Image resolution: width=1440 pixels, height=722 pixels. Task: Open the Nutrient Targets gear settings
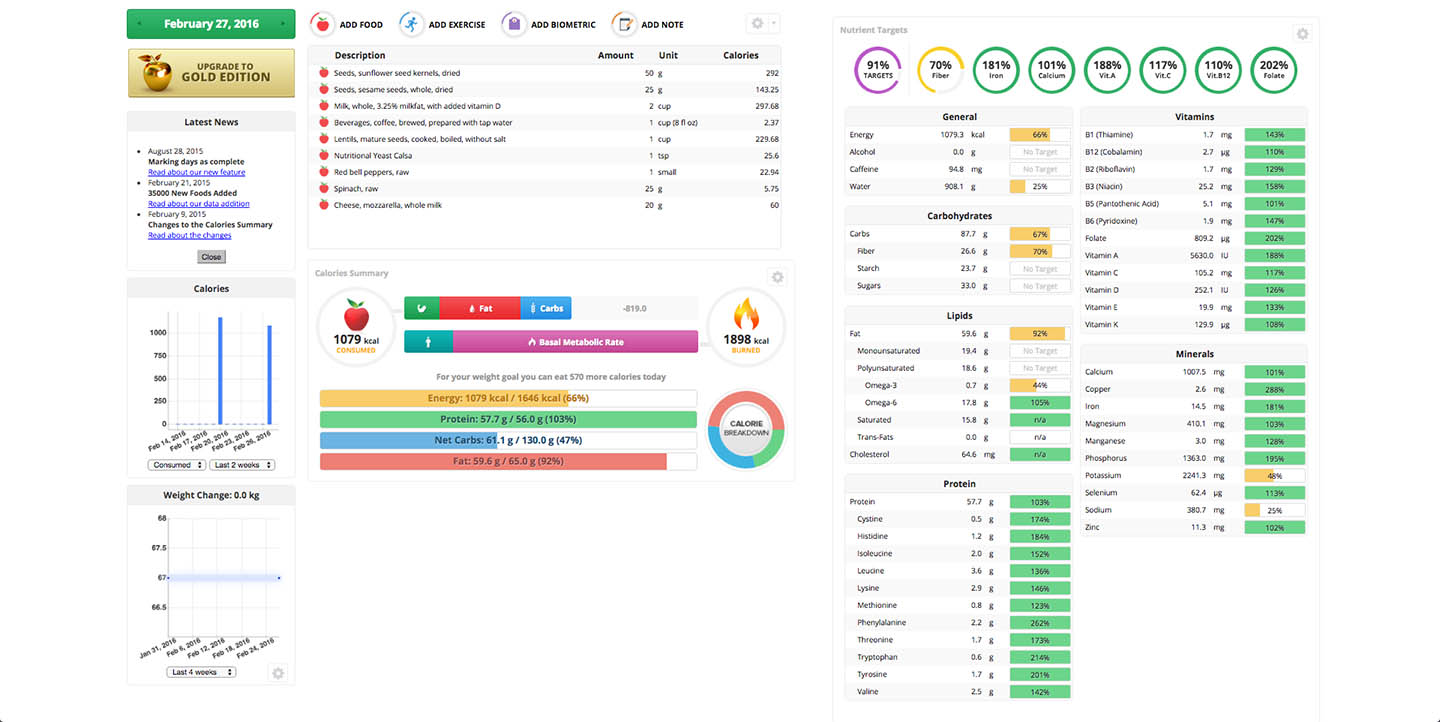tap(1302, 34)
